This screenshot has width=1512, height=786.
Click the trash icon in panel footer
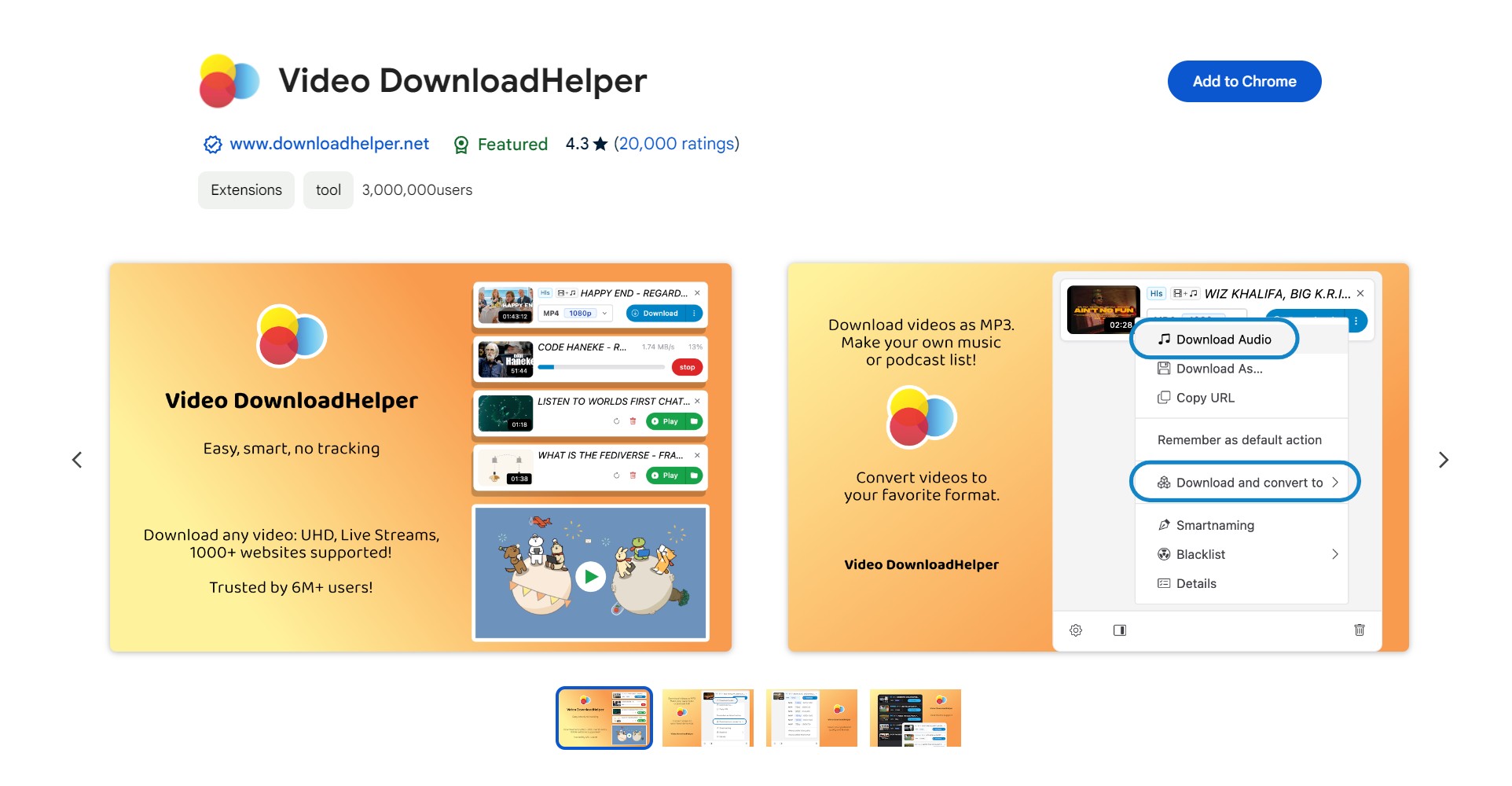[1360, 630]
